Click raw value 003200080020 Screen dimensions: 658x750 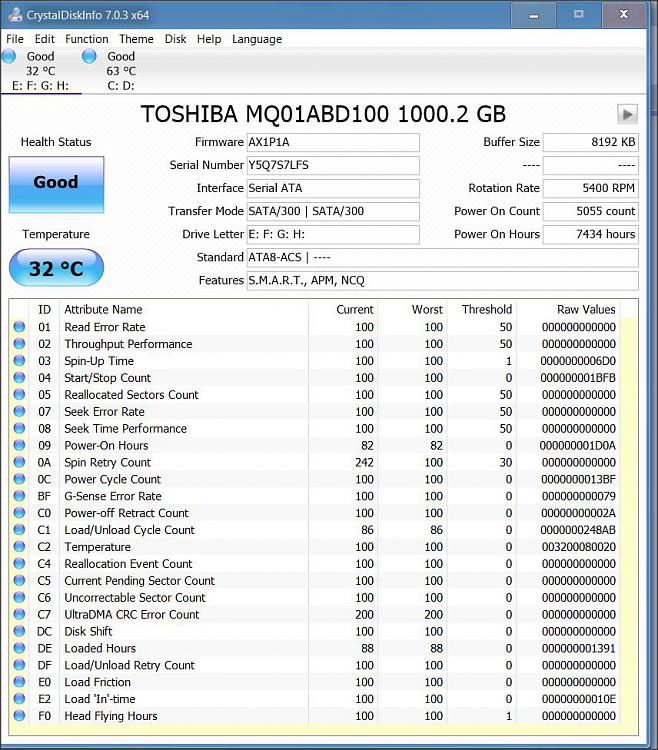(579, 547)
